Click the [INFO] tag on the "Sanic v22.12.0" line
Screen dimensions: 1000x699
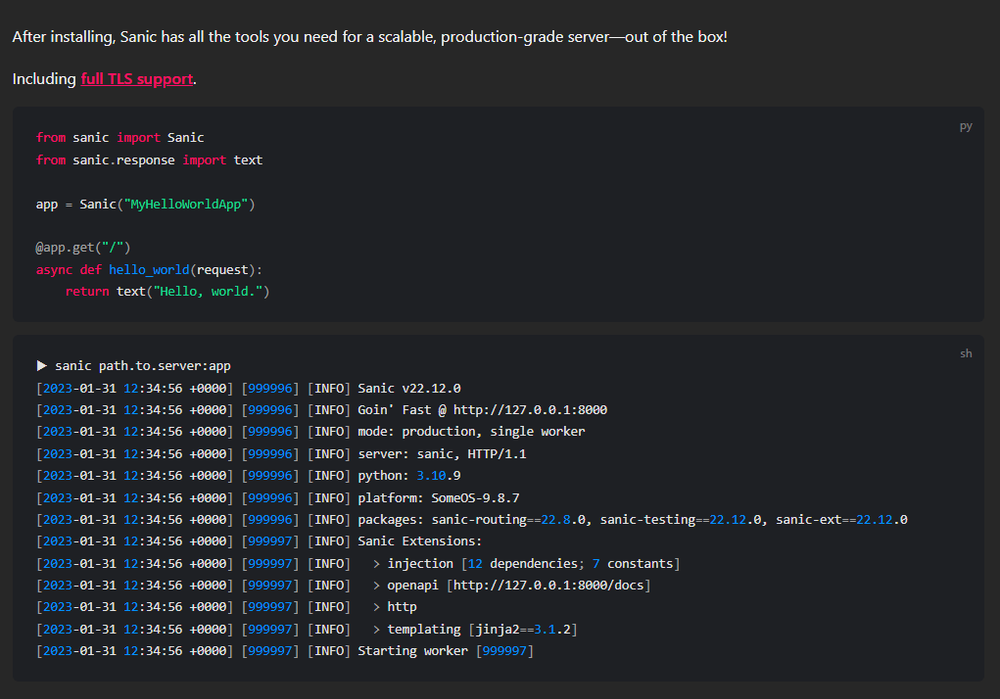coord(328,388)
